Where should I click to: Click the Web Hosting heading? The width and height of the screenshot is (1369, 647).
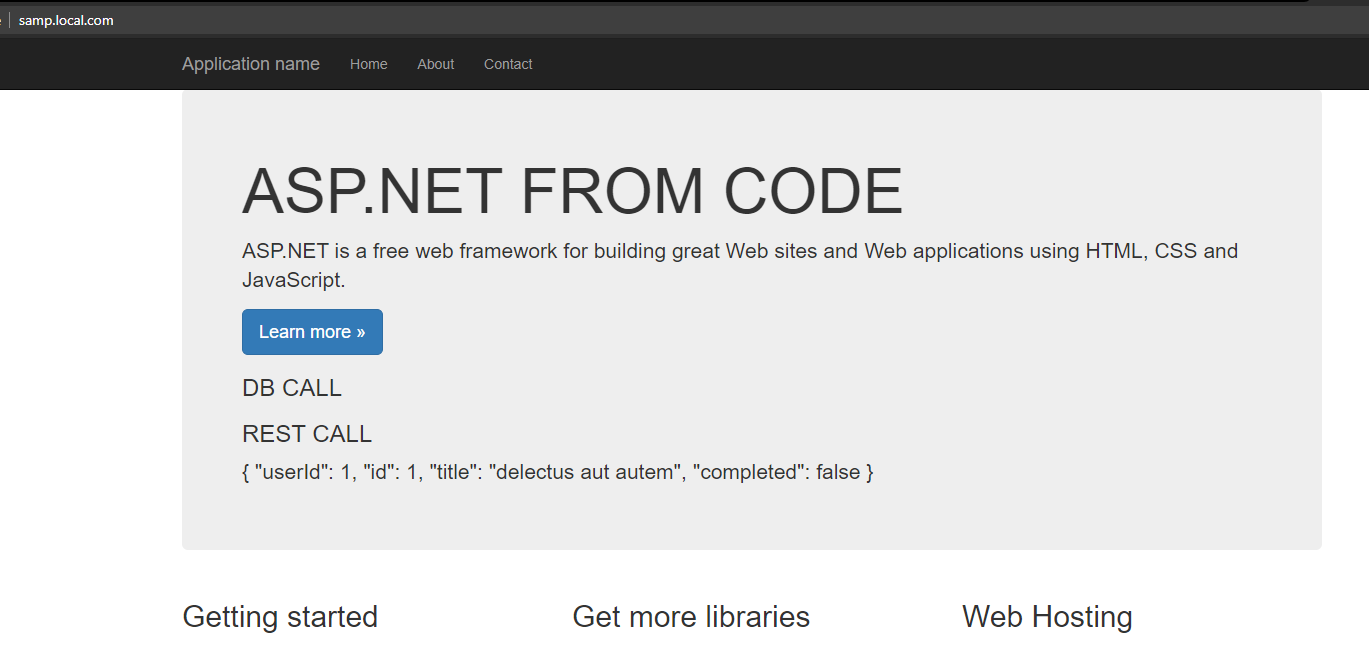pyautogui.click(x=1047, y=616)
